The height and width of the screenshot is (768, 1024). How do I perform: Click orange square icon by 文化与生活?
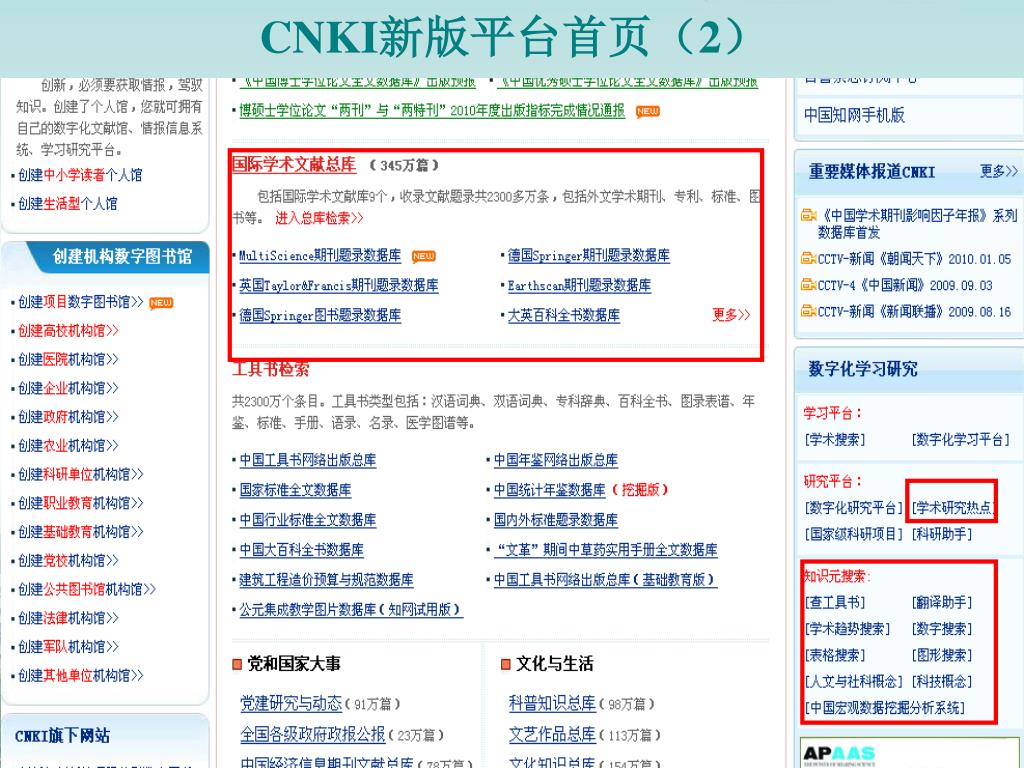pyautogui.click(x=505, y=665)
